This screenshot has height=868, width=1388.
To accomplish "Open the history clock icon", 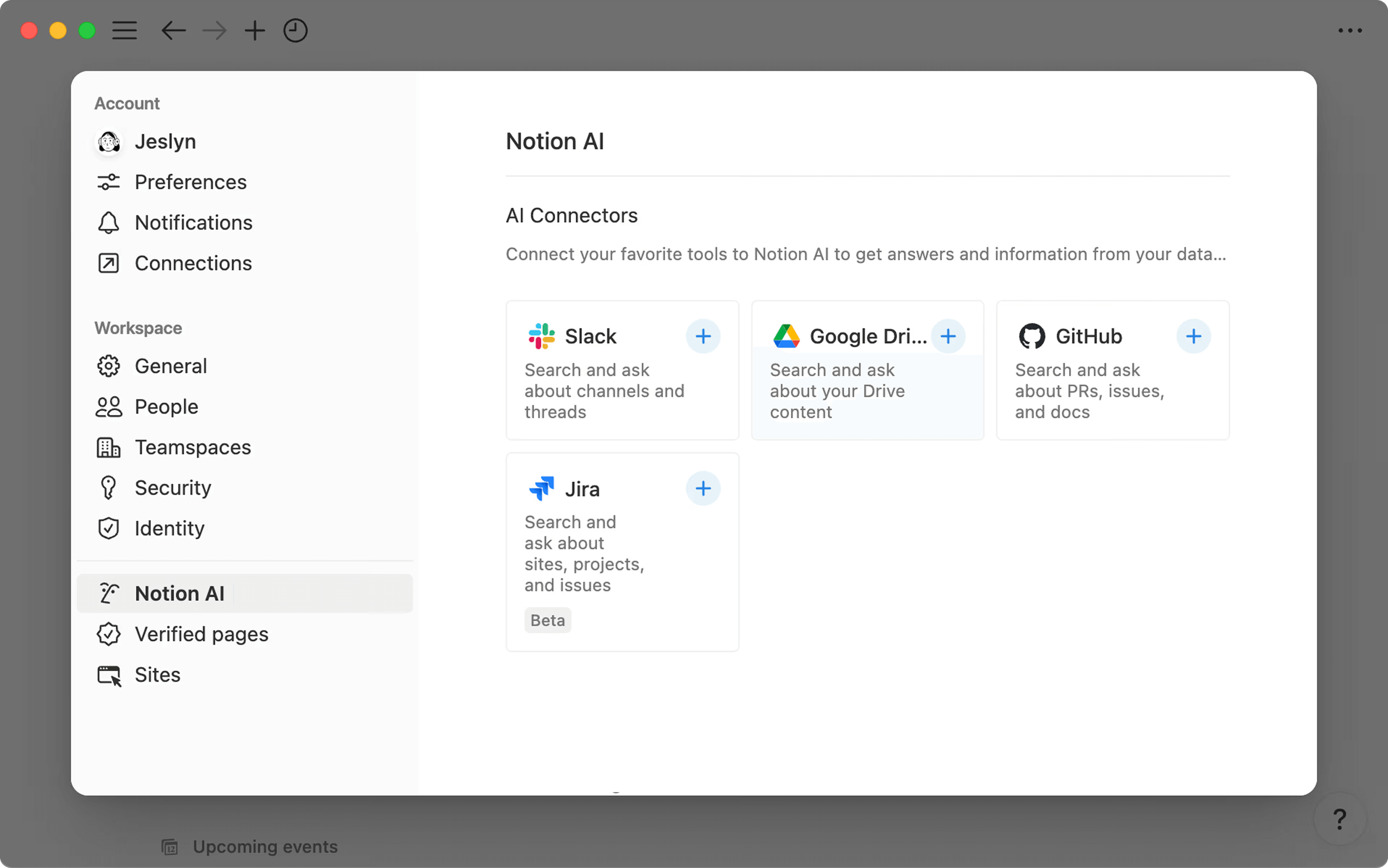I will click(x=295, y=30).
